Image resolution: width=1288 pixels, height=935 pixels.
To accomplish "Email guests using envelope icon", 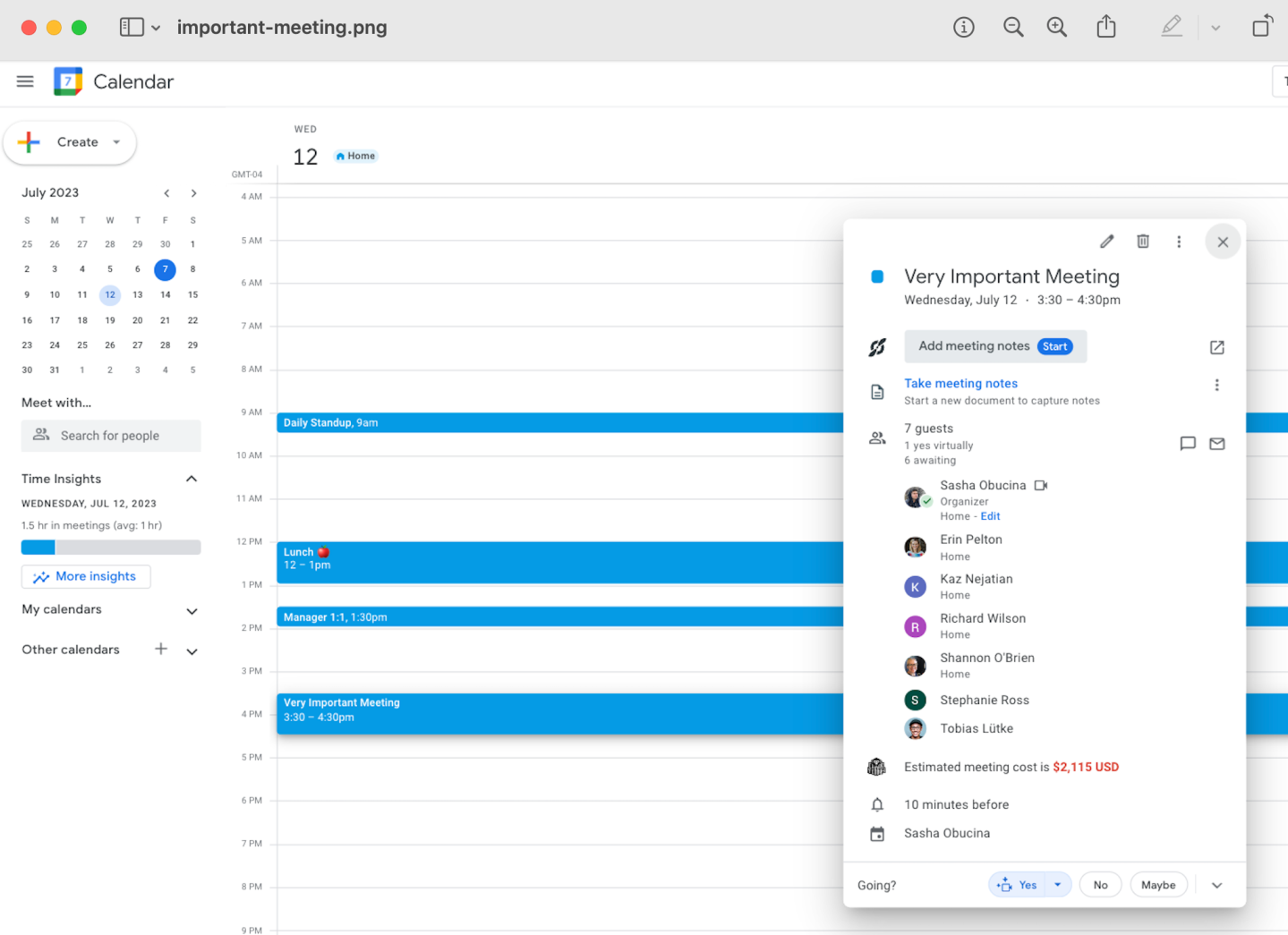I will 1216,444.
